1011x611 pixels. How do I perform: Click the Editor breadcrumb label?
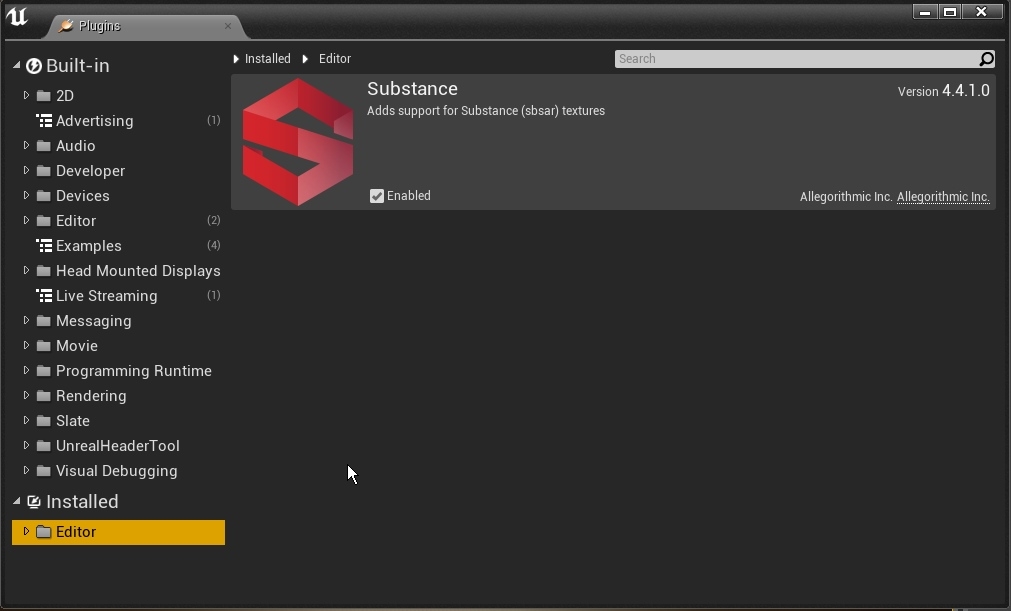tap(334, 59)
